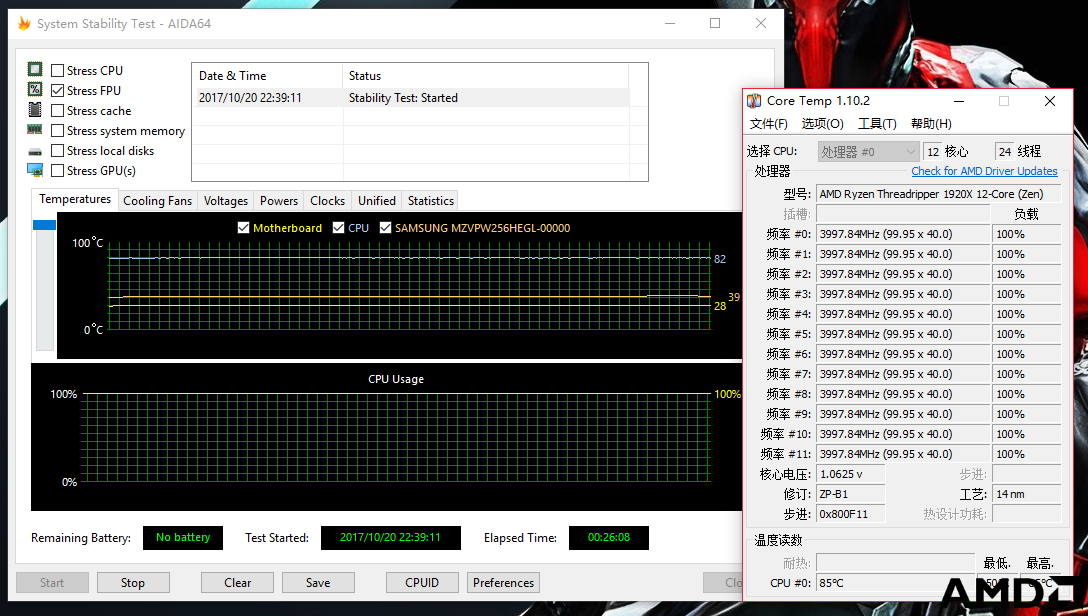Switch to the Statistics tab
Screen dimensions: 1088x616
431,200
